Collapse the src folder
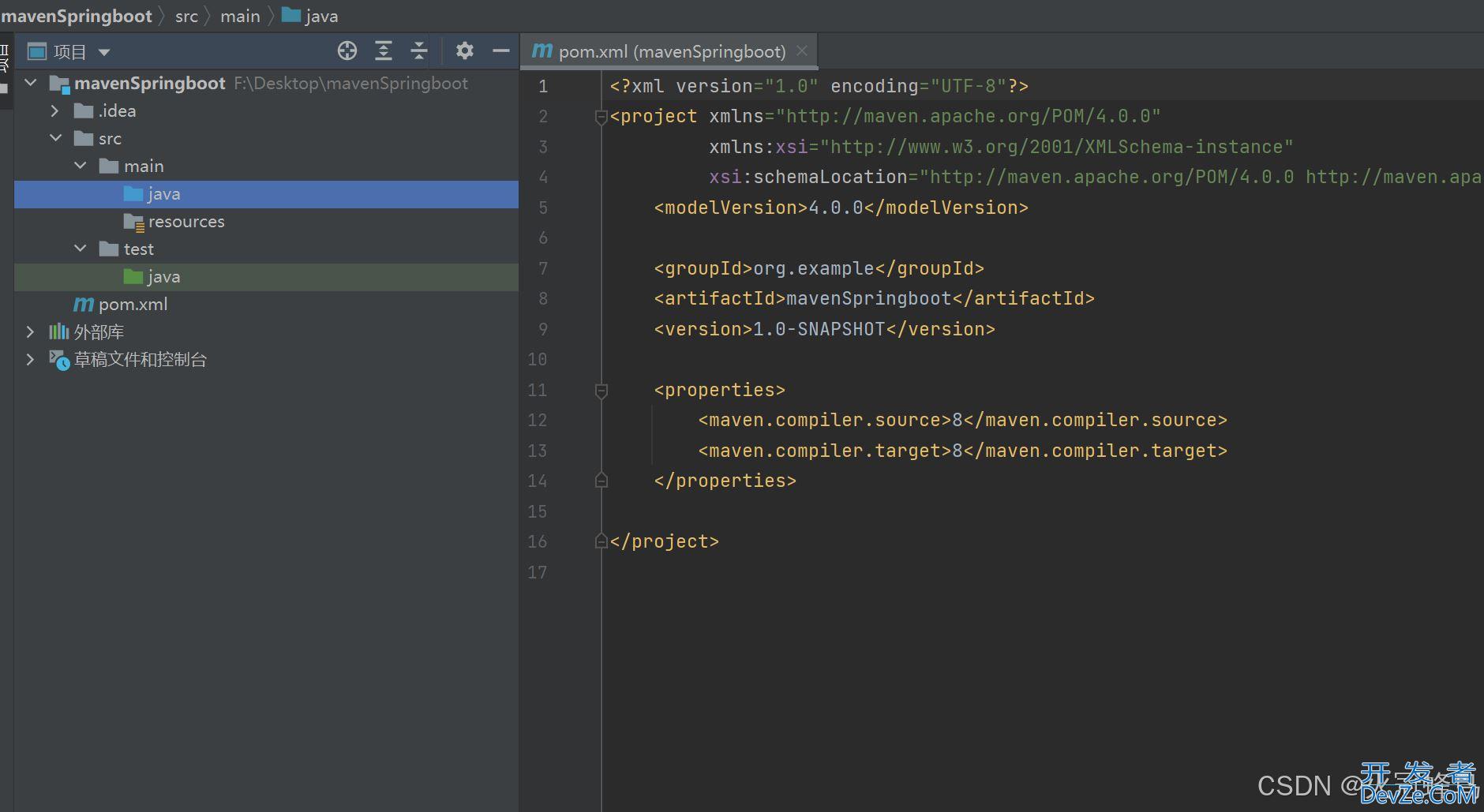Screen dimensions: 1484x812 click(55, 138)
